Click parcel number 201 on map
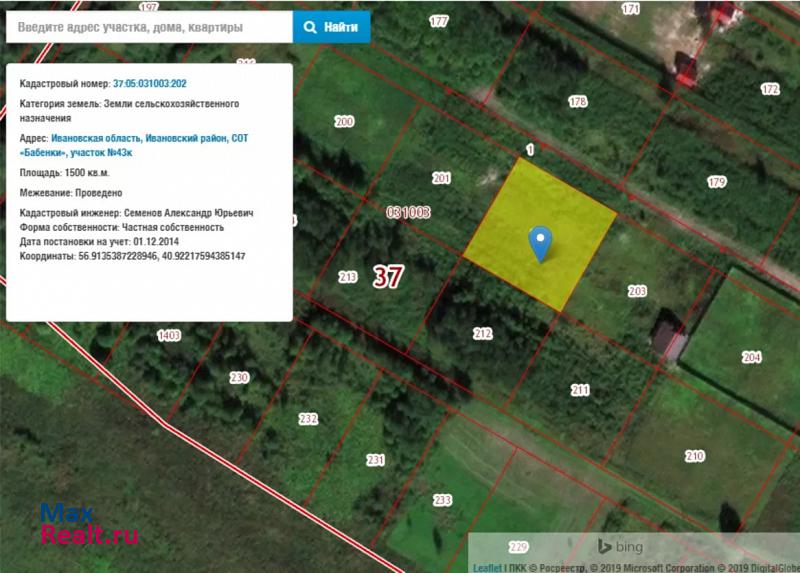 (x=441, y=178)
